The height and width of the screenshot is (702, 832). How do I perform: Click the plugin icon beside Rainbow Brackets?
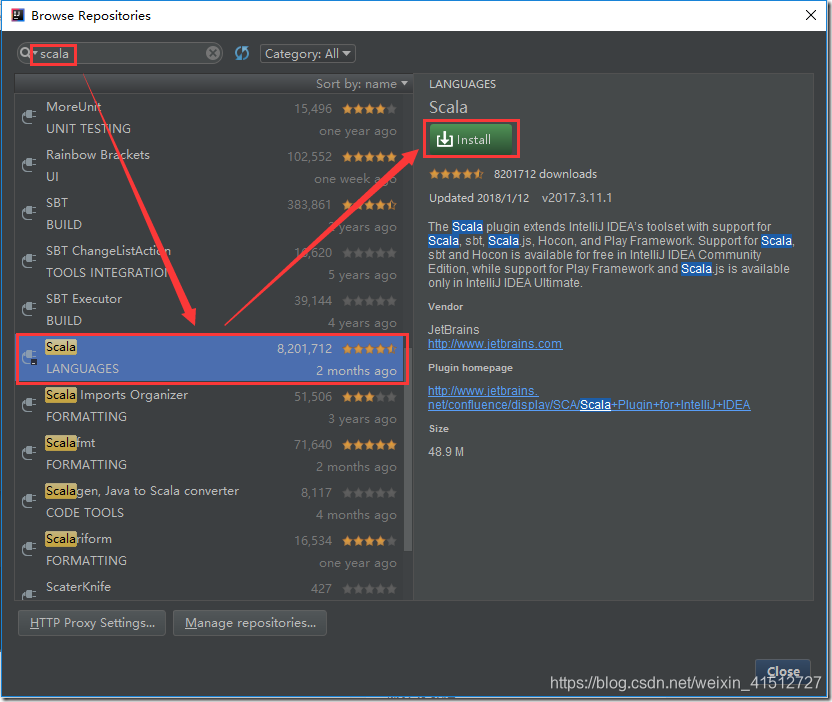29,164
